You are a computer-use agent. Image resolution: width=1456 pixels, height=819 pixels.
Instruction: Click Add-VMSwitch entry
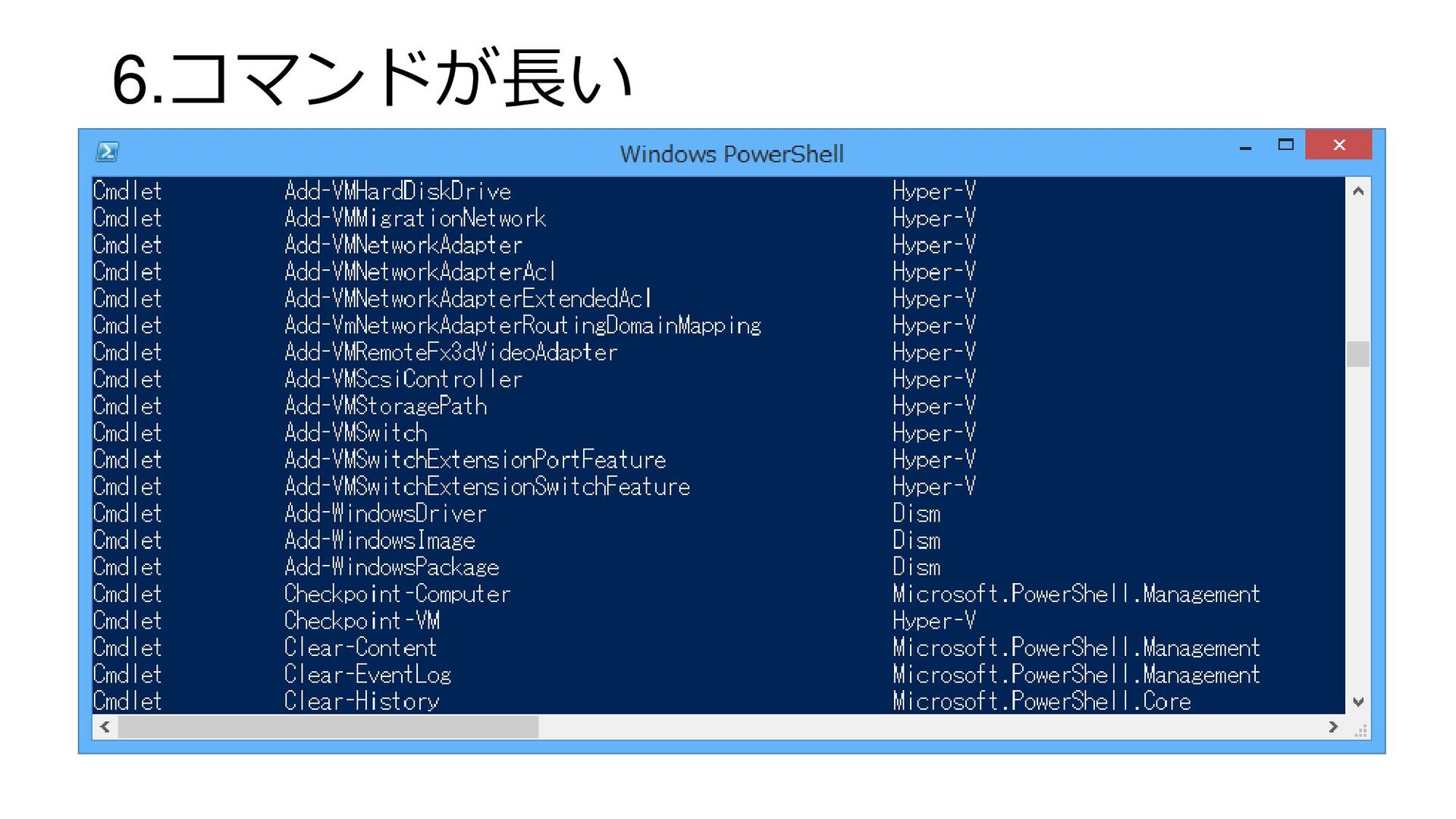(356, 433)
